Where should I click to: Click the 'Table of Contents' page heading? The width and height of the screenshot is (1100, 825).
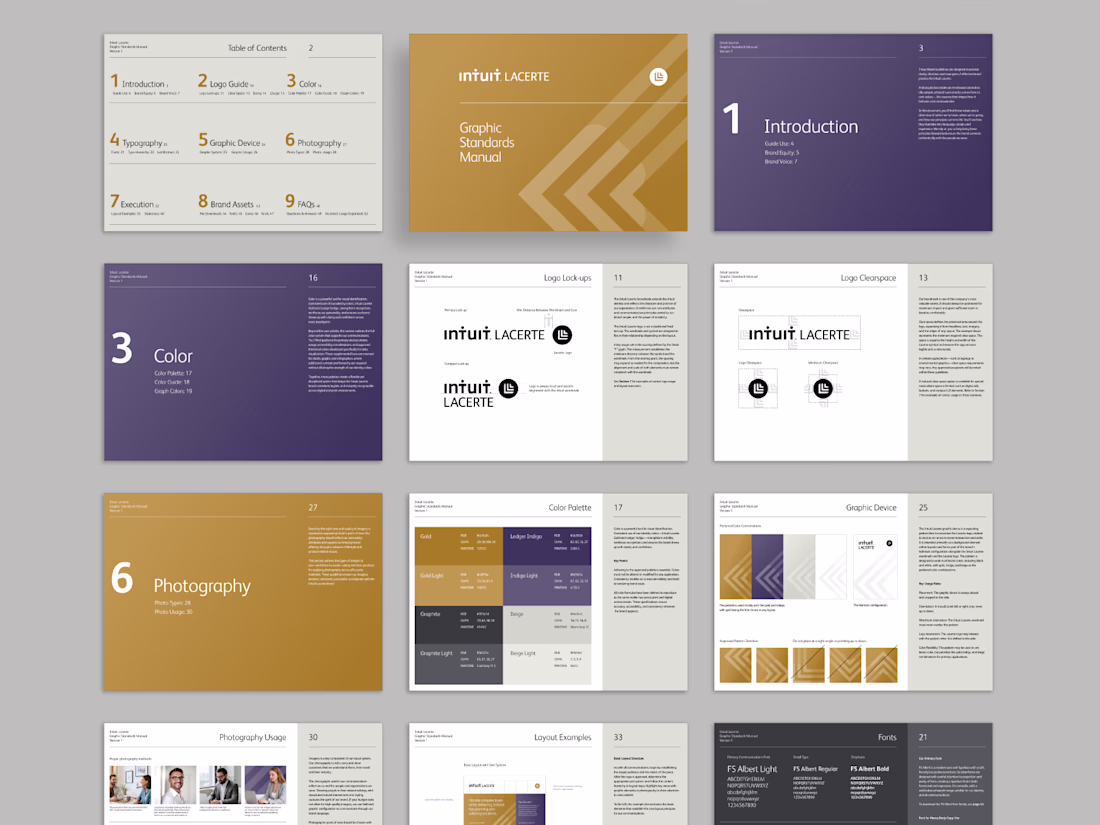tap(257, 48)
